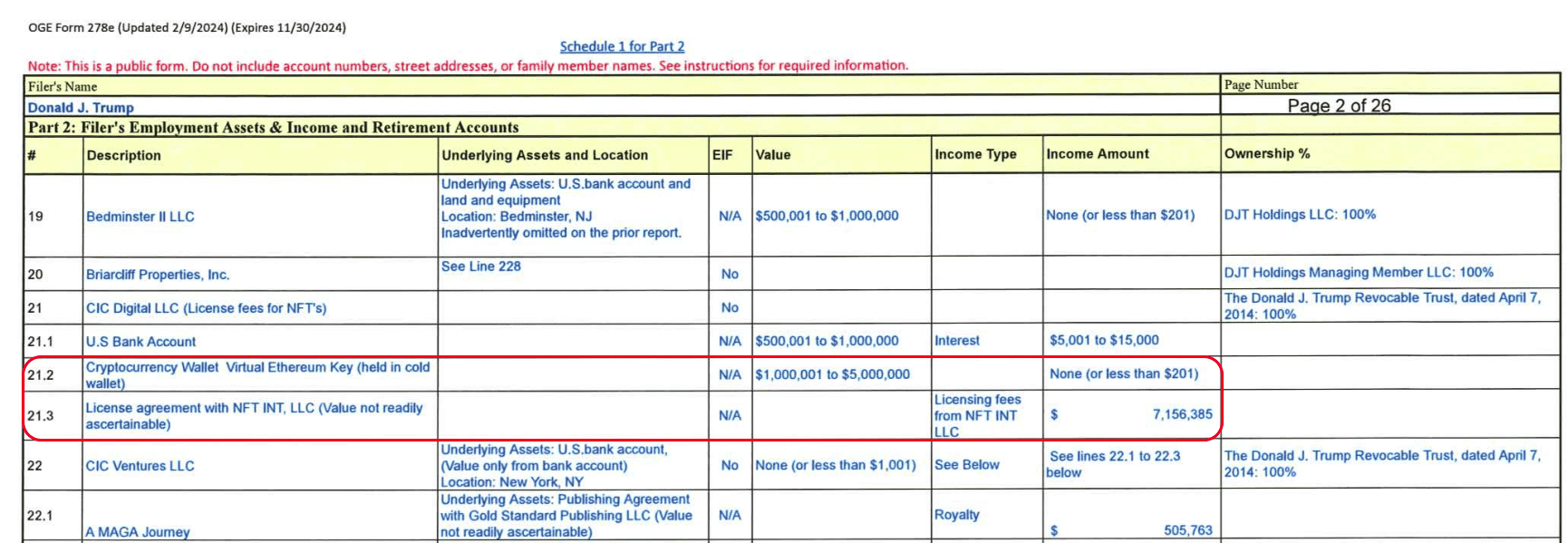Image resolution: width=1568 pixels, height=543 pixels.
Task: Click the EIF 'No' in the CIC Digital row
Action: 730,307
